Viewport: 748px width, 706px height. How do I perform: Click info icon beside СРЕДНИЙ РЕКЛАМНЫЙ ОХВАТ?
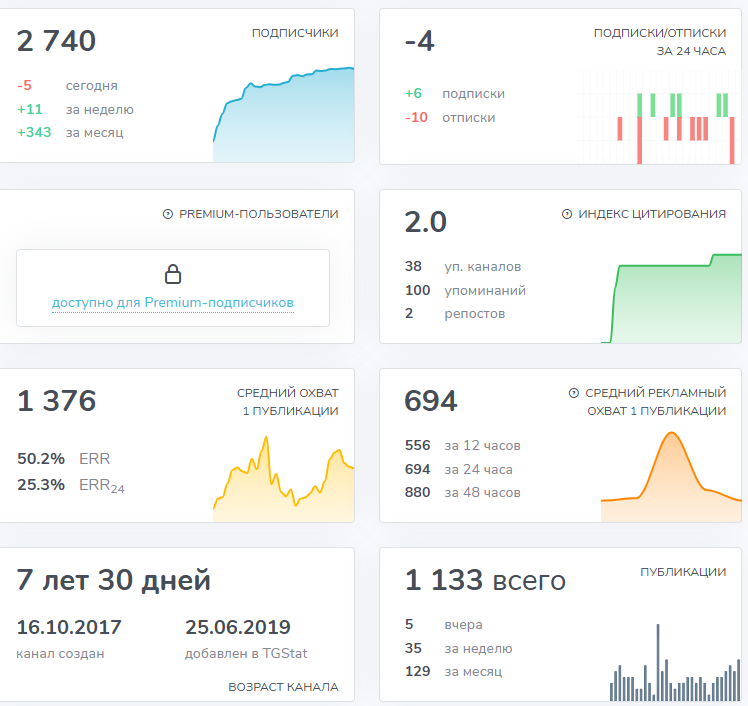click(x=574, y=393)
